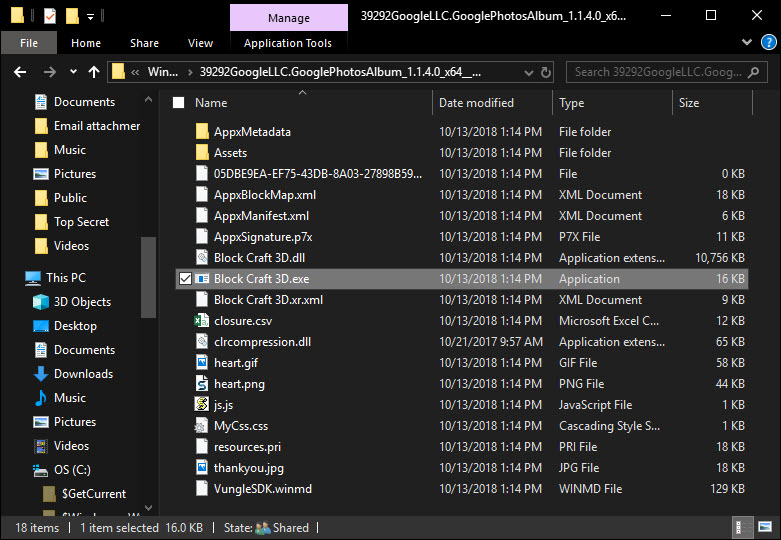The image size is (781, 540).
Task: Toggle the select all checkbox in header
Action: pyautogui.click(x=178, y=103)
